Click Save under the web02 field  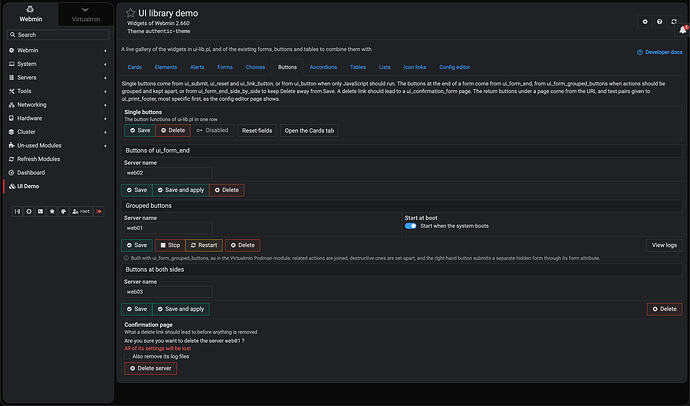click(137, 190)
